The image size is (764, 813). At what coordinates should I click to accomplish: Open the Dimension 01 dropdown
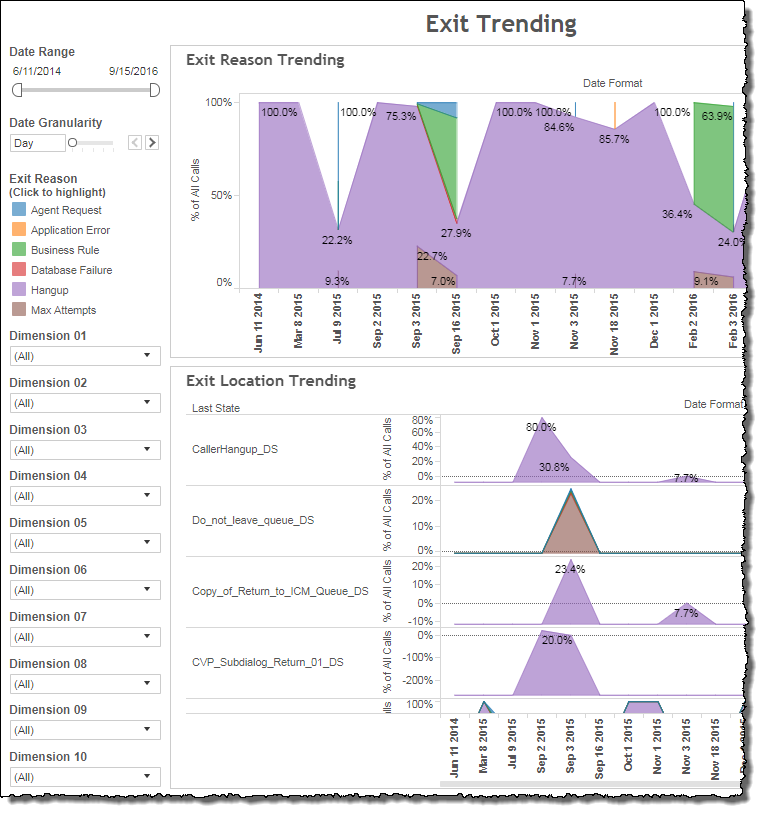pos(84,355)
